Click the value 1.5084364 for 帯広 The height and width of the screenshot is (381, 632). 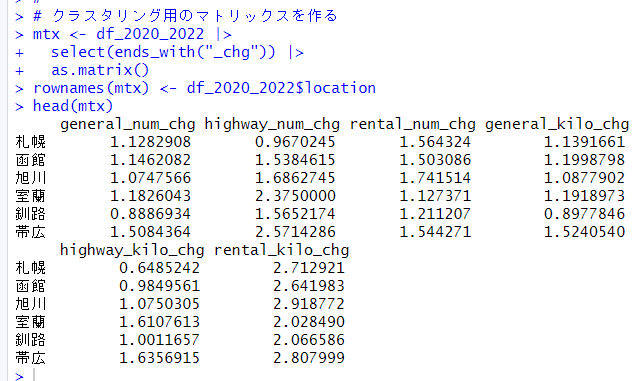[x=150, y=232]
